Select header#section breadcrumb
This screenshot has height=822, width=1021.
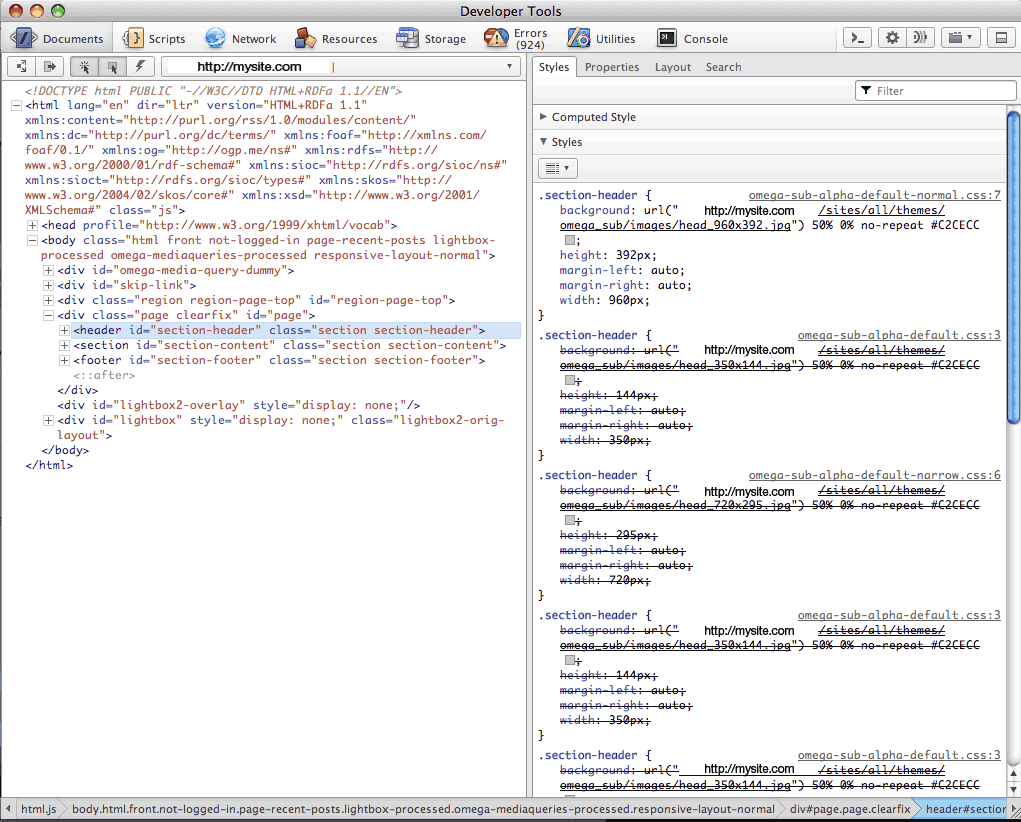[x=966, y=809]
